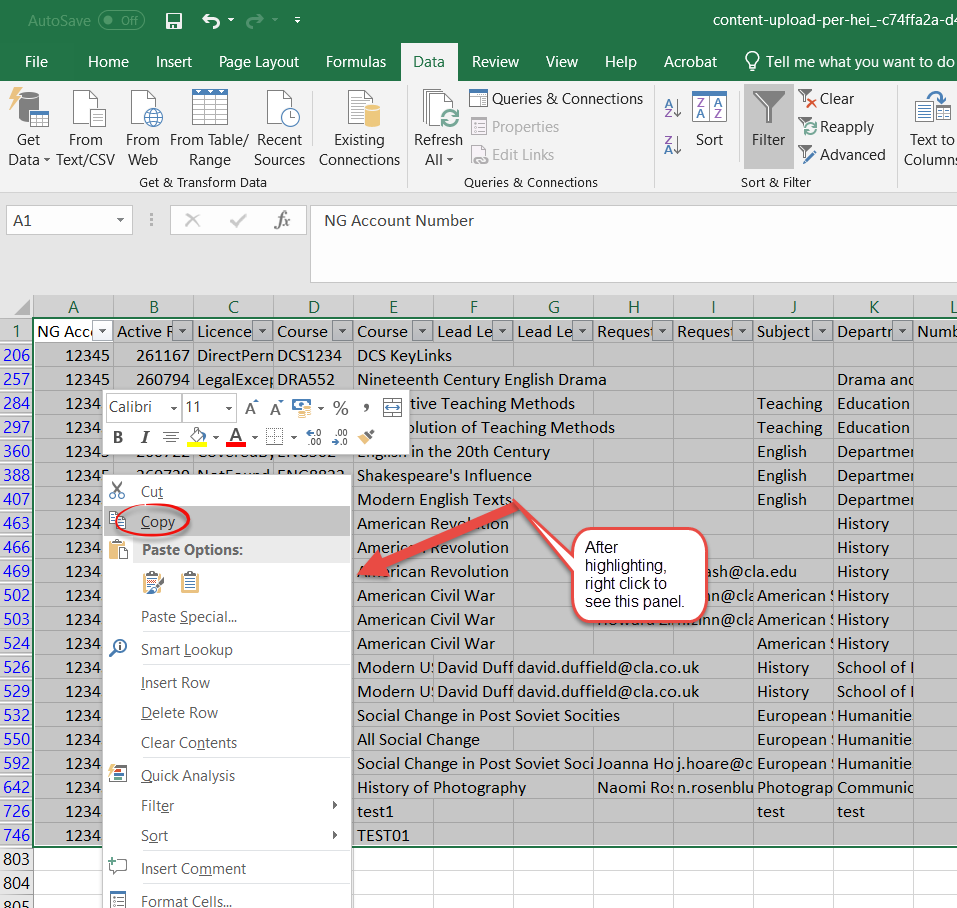Click the Advanced filter button
Image resolution: width=957 pixels, height=908 pixels.
pyautogui.click(x=841, y=155)
